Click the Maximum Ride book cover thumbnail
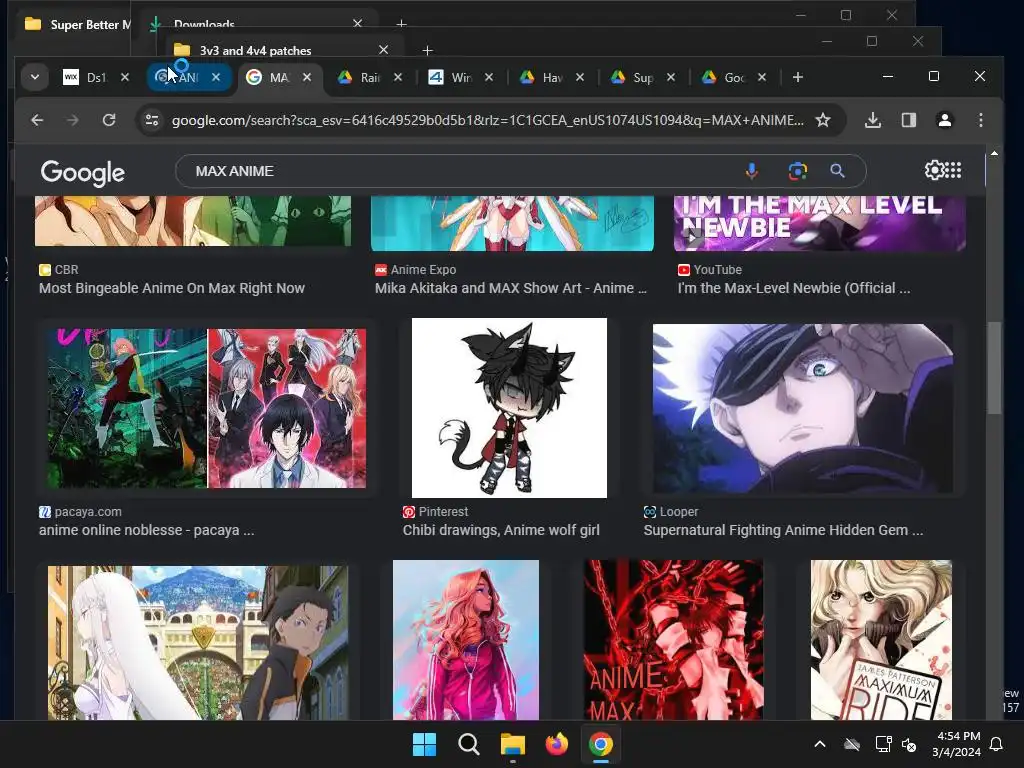 (x=881, y=640)
